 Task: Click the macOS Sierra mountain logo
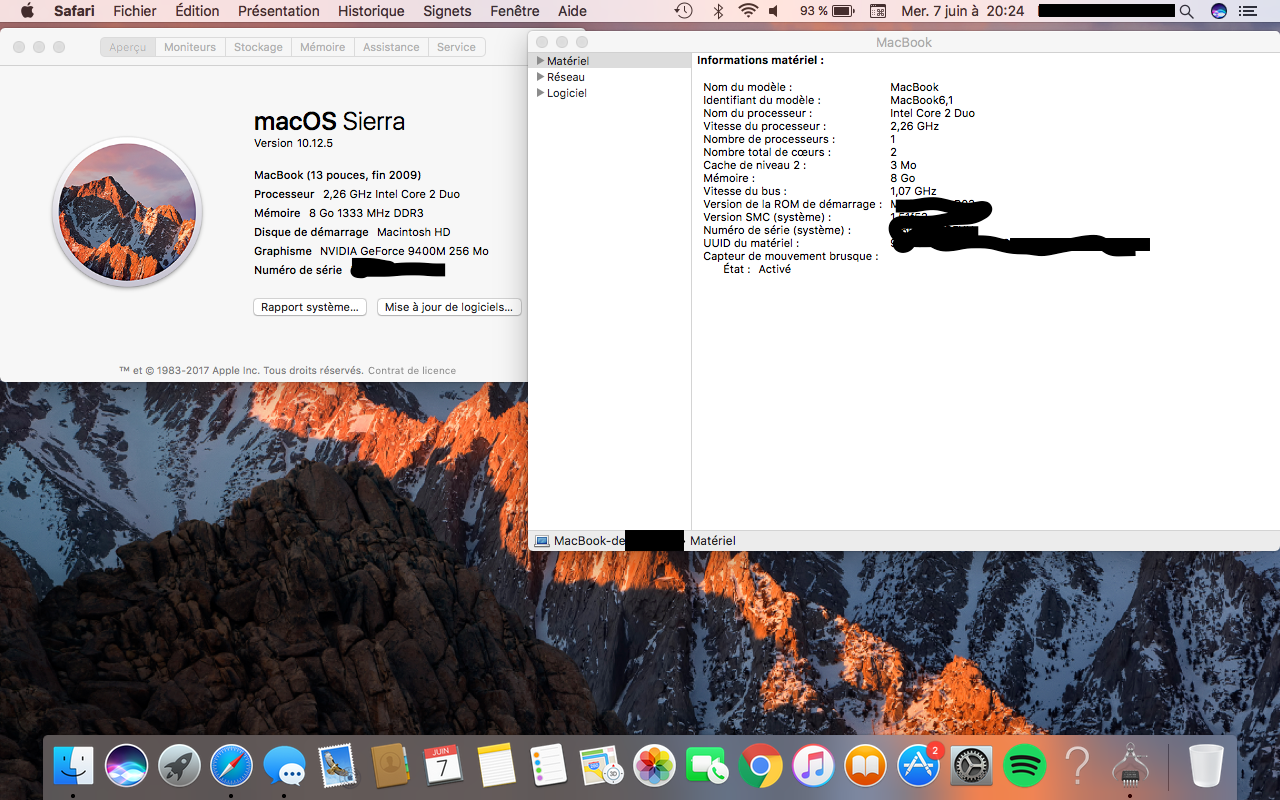click(127, 212)
